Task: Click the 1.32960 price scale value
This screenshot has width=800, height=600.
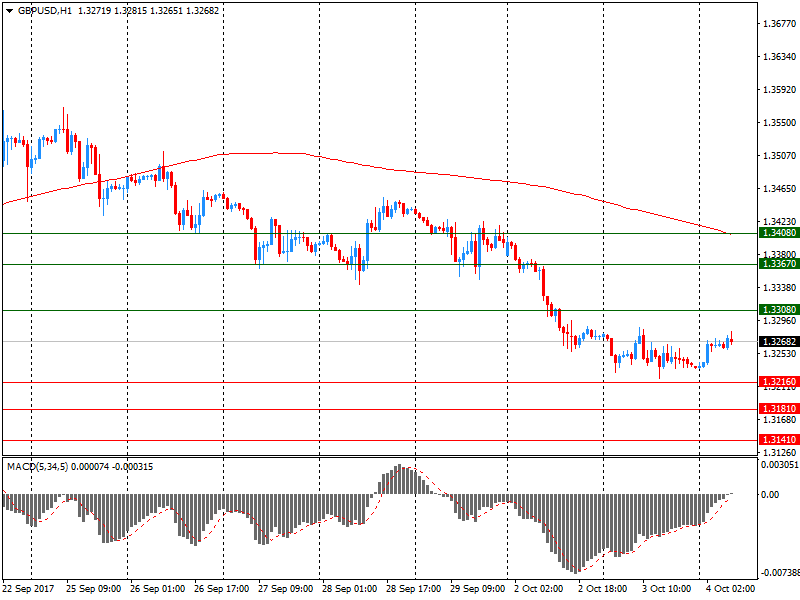Action: tap(779, 321)
